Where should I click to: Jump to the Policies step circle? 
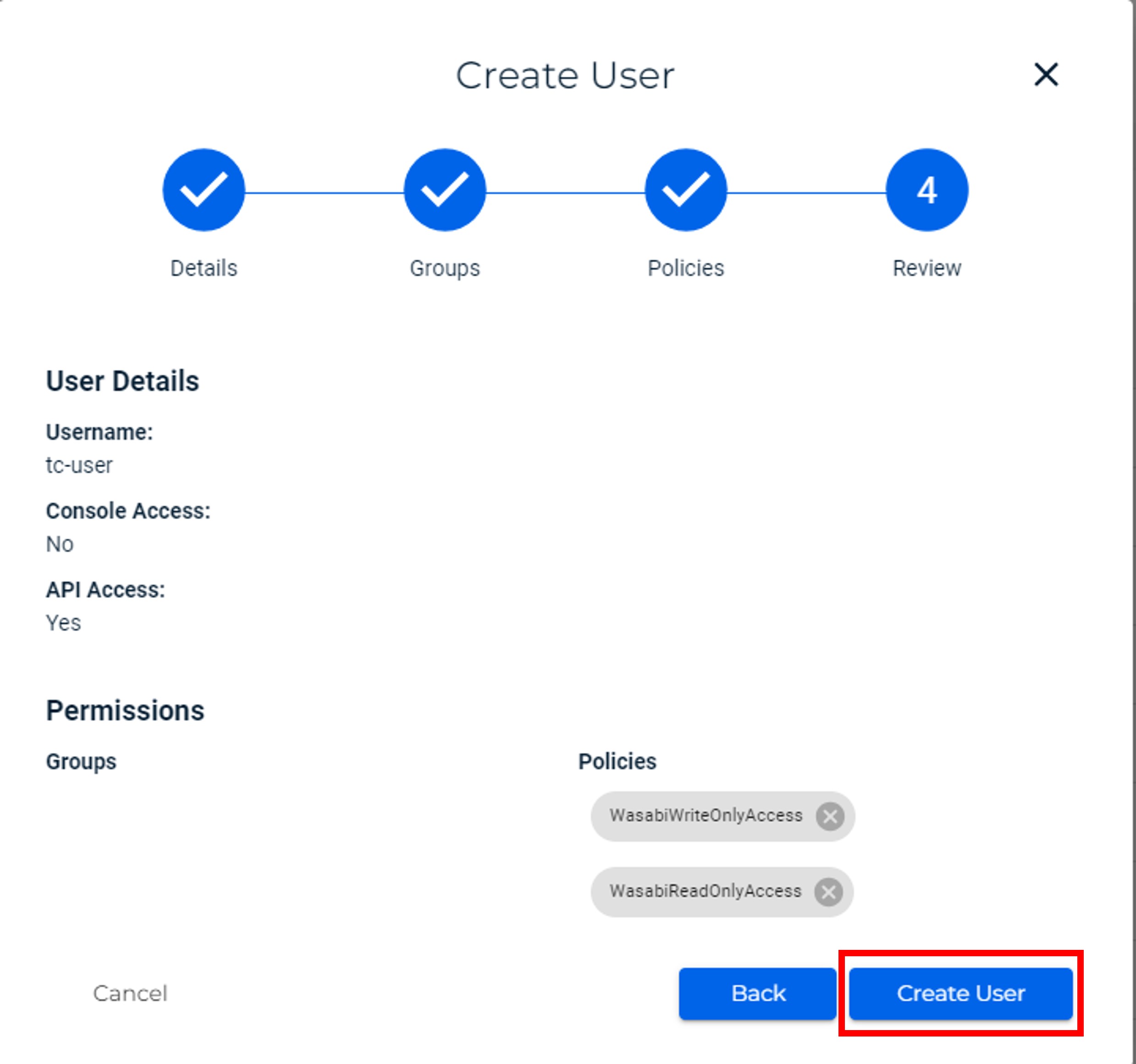[x=686, y=190]
